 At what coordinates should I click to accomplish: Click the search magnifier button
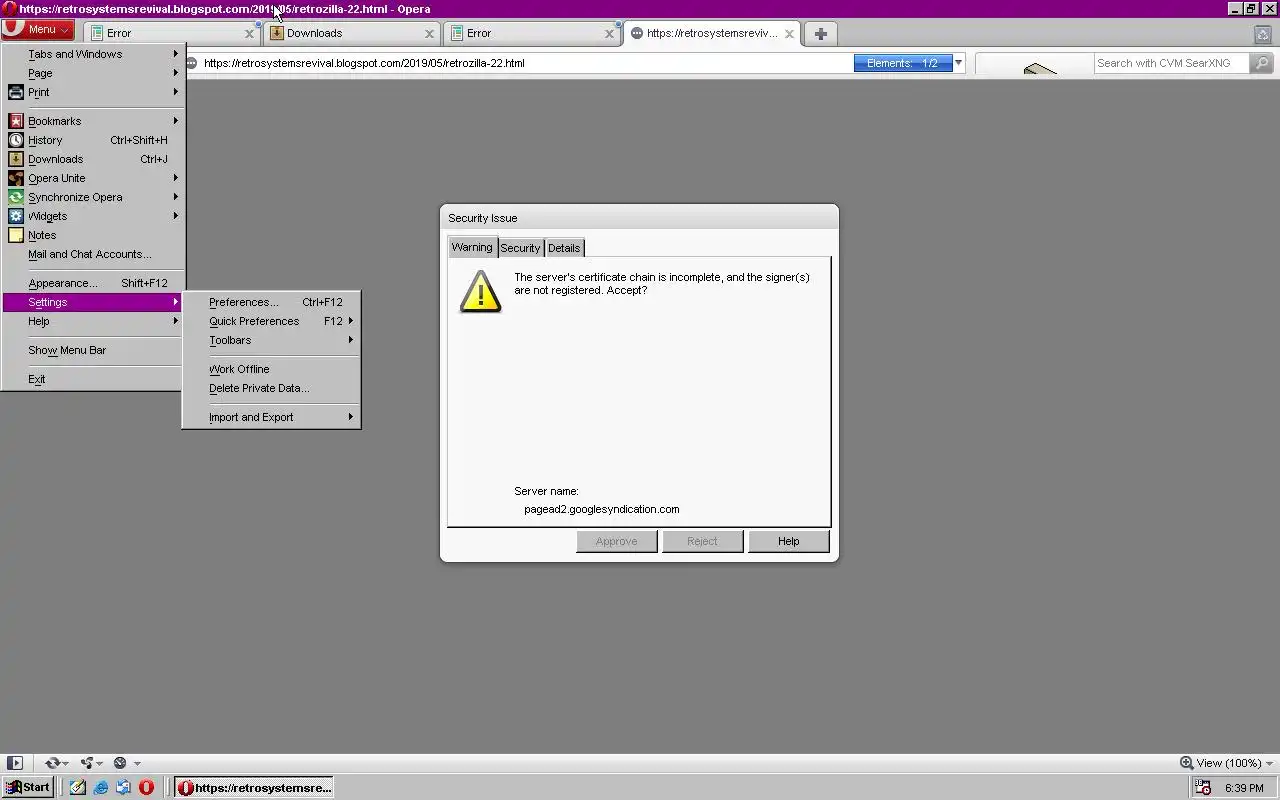point(1261,63)
